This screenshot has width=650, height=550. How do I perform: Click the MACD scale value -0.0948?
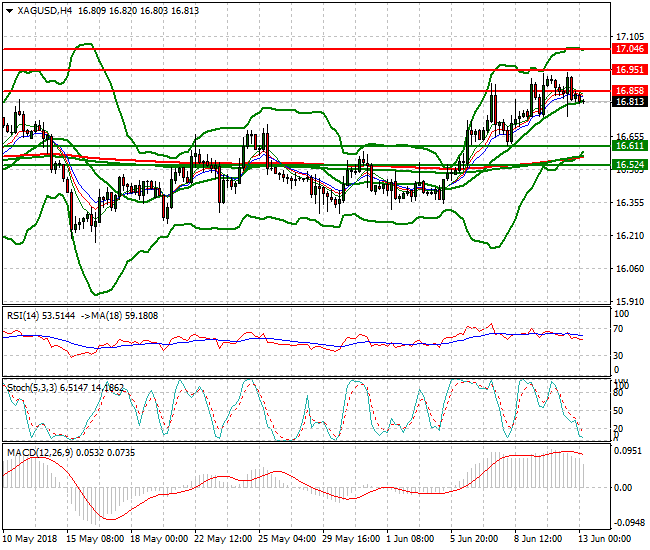coord(629,523)
